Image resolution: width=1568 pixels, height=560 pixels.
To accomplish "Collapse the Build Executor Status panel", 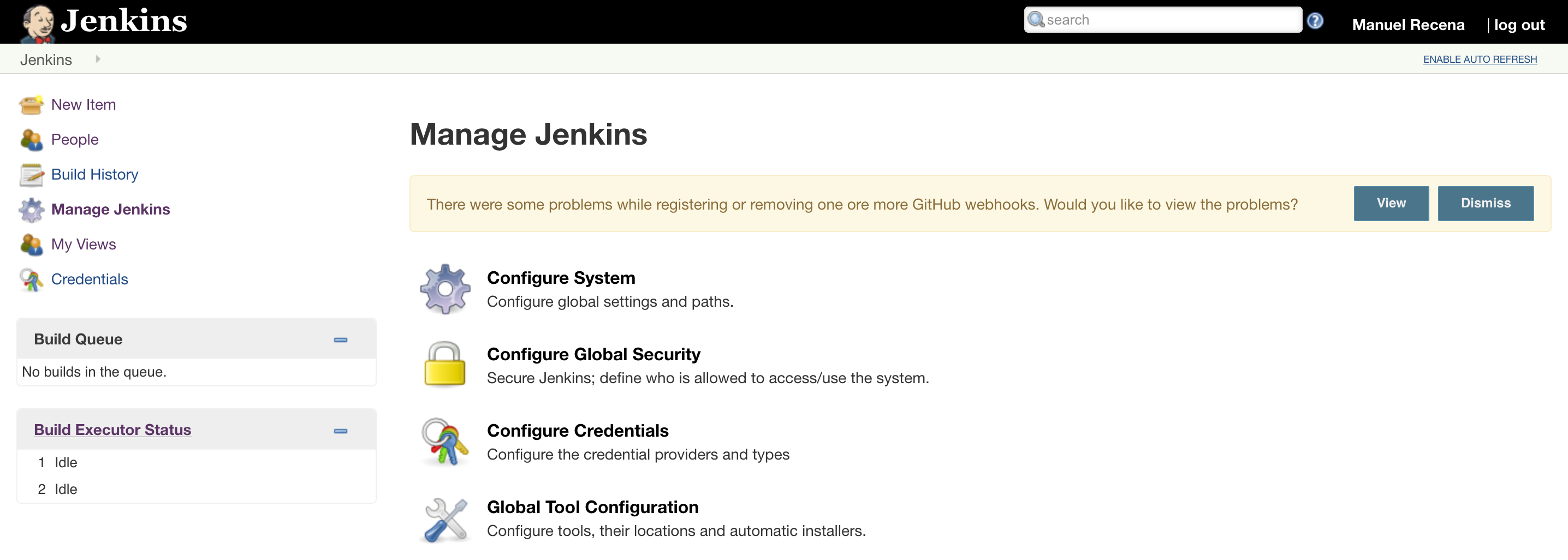I will click(x=340, y=430).
